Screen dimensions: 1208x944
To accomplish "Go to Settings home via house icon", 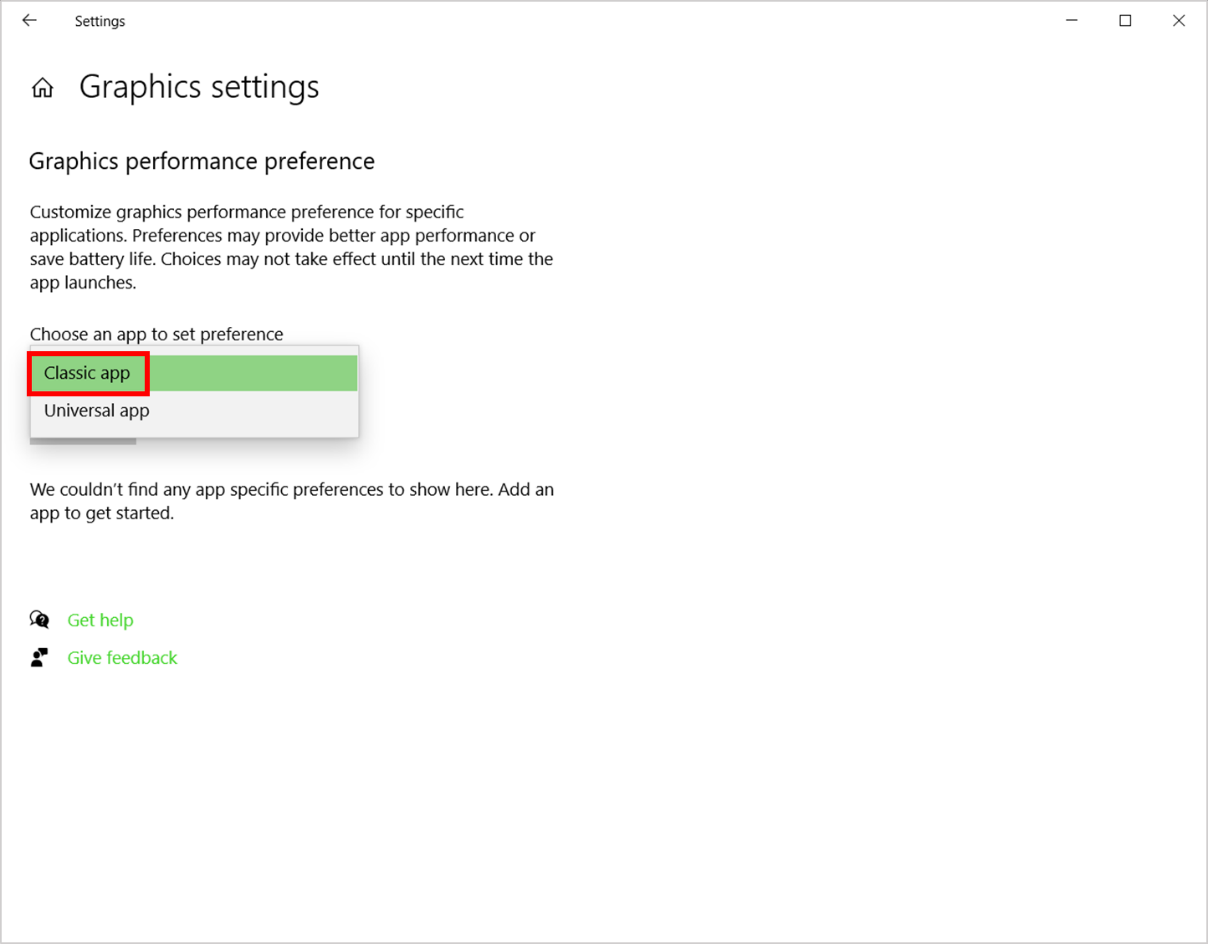I will coord(42,88).
